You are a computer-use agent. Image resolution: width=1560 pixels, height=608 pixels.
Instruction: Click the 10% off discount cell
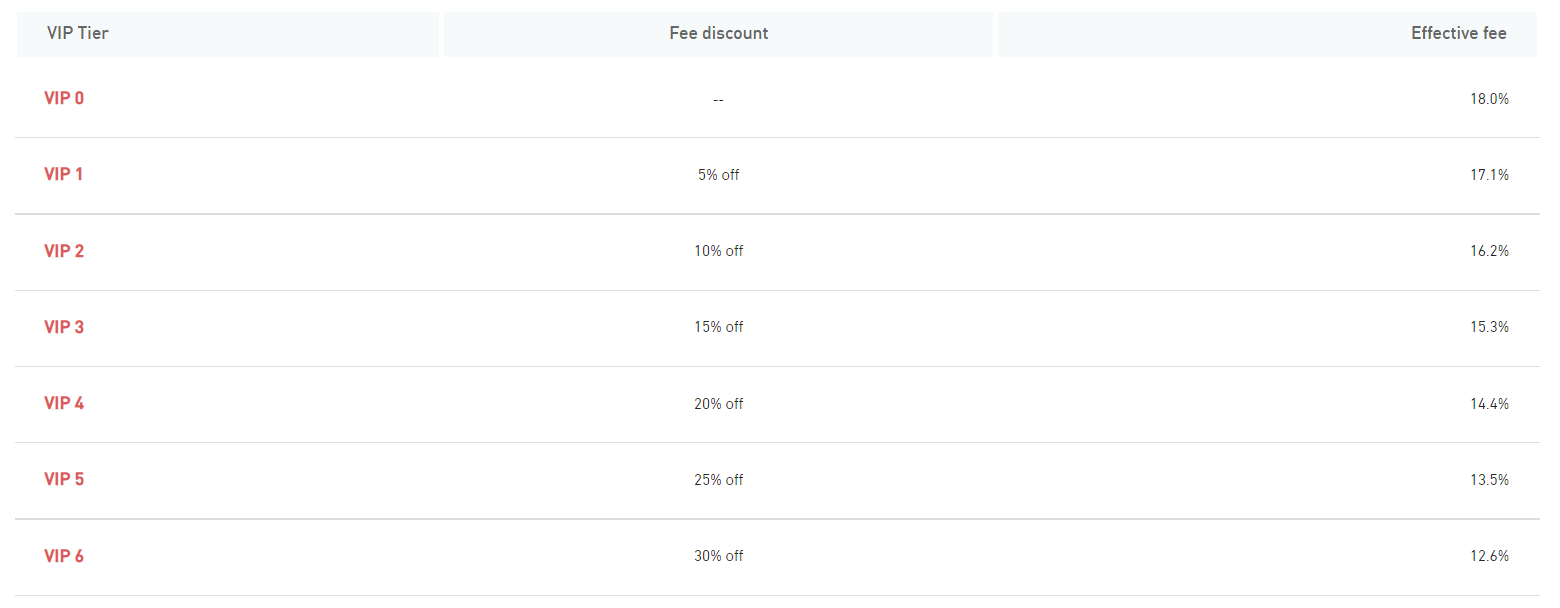point(719,251)
